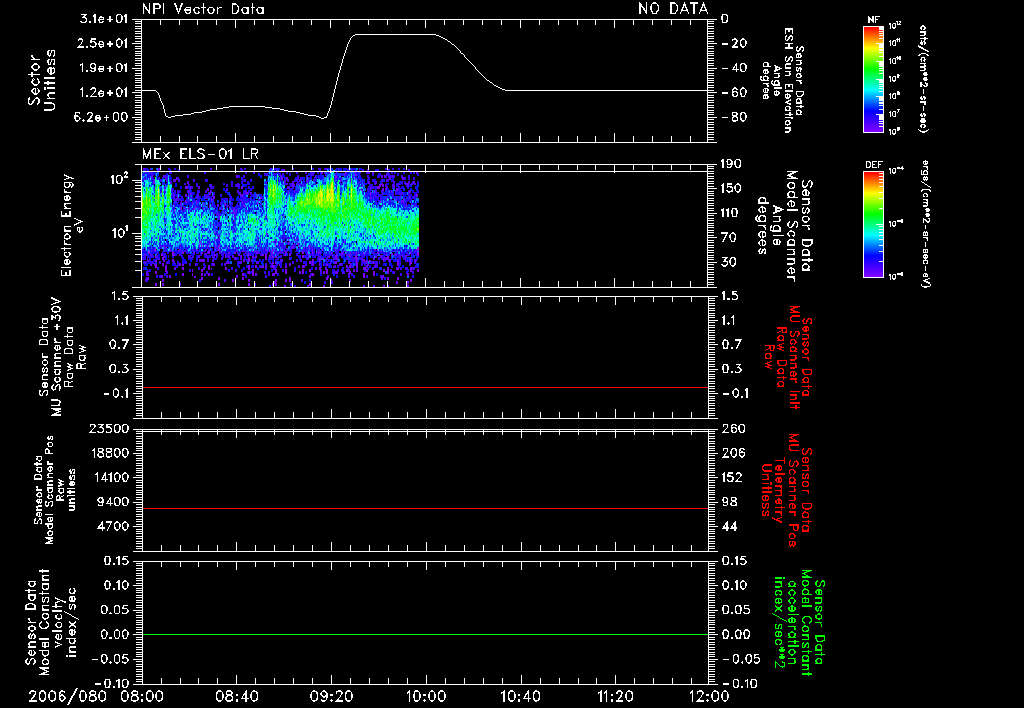This screenshot has height=708, width=1024.
Task: Select the 'Sector Unitless' axis label
Action: [42, 80]
